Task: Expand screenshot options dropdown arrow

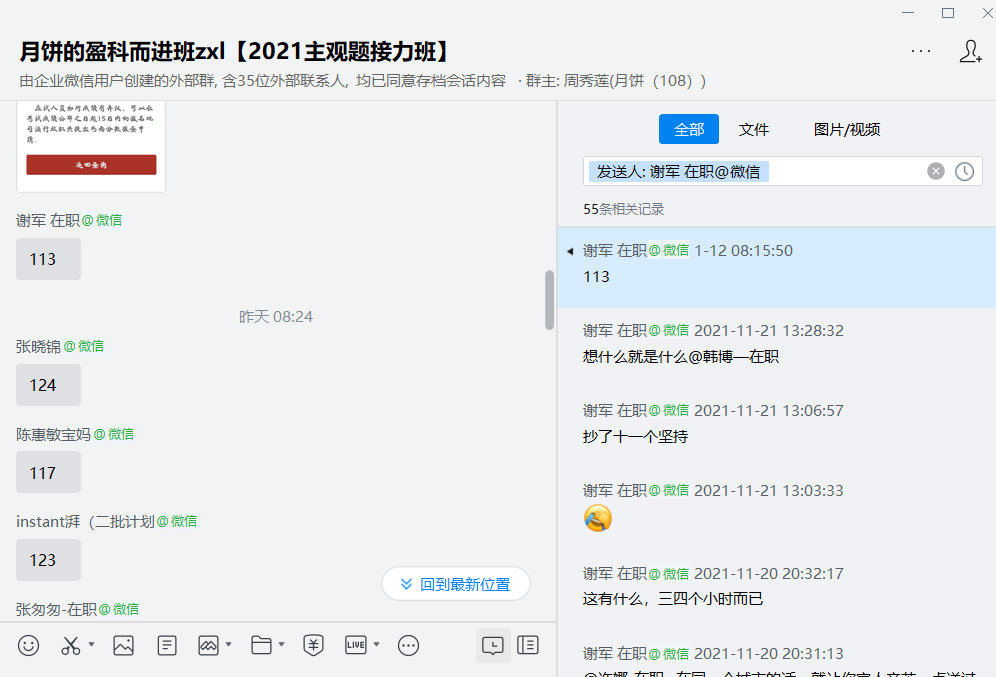Action: click(x=91, y=644)
